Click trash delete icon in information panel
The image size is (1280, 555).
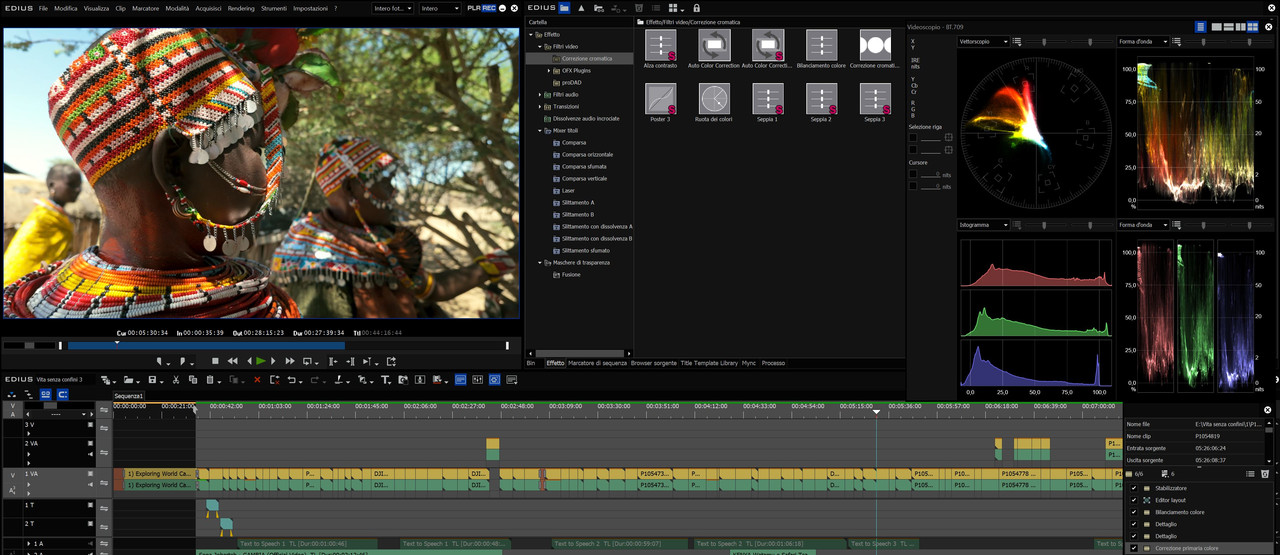tap(1265, 474)
